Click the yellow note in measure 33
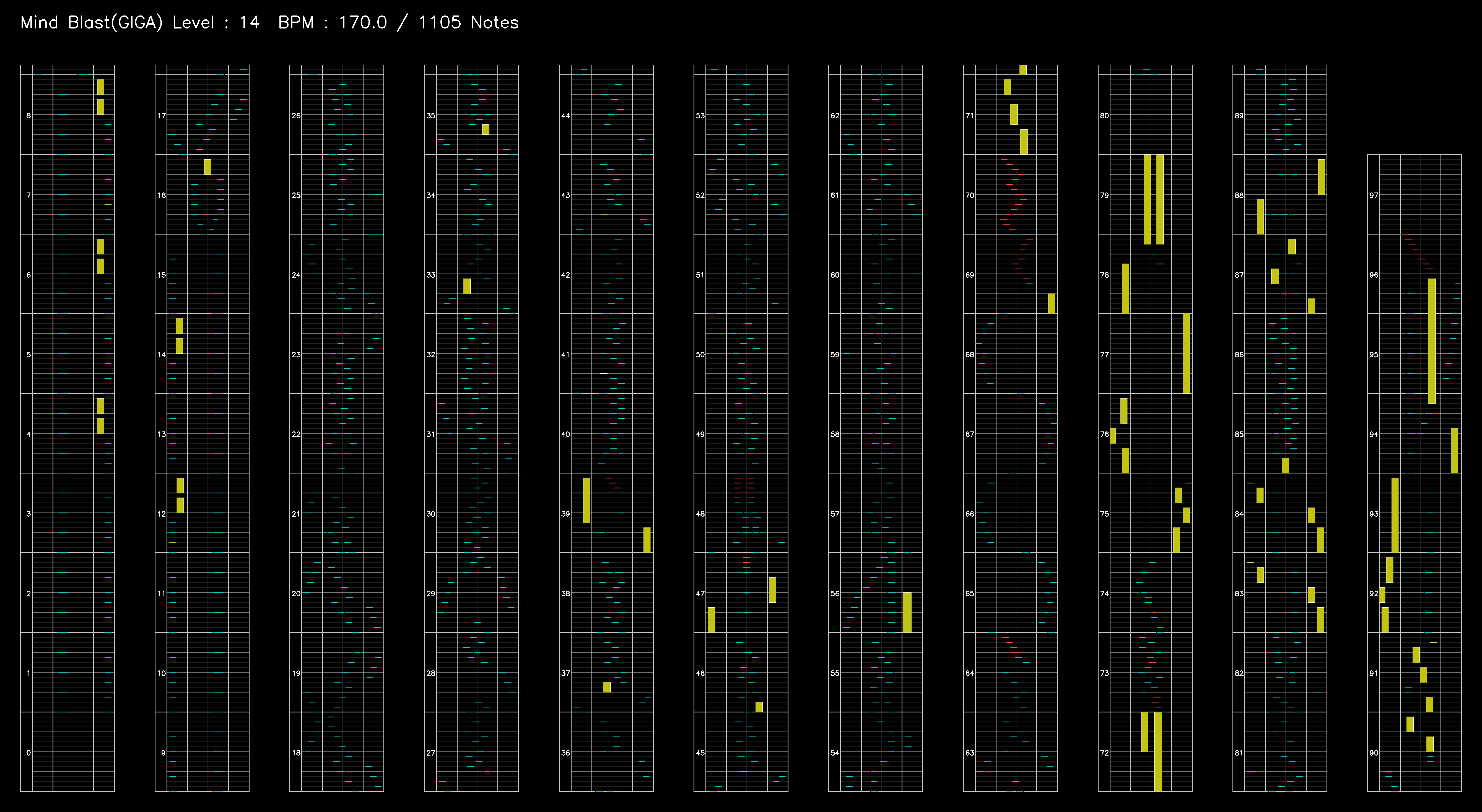 (x=467, y=287)
